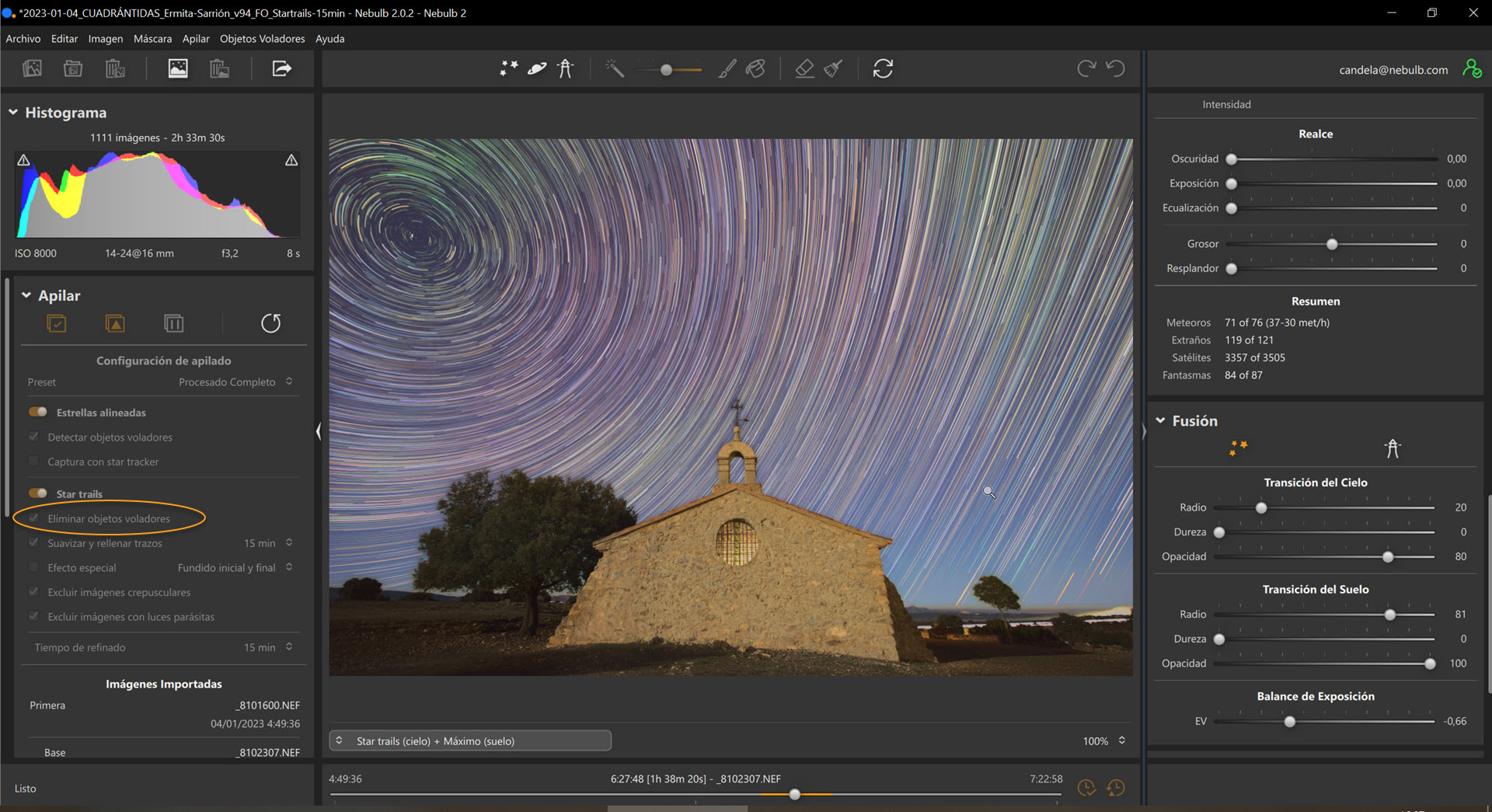The width and height of the screenshot is (1492, 812).
Task: Uncheck Excluir imágenes crepusculares checkbox
Action: point(33,591)
